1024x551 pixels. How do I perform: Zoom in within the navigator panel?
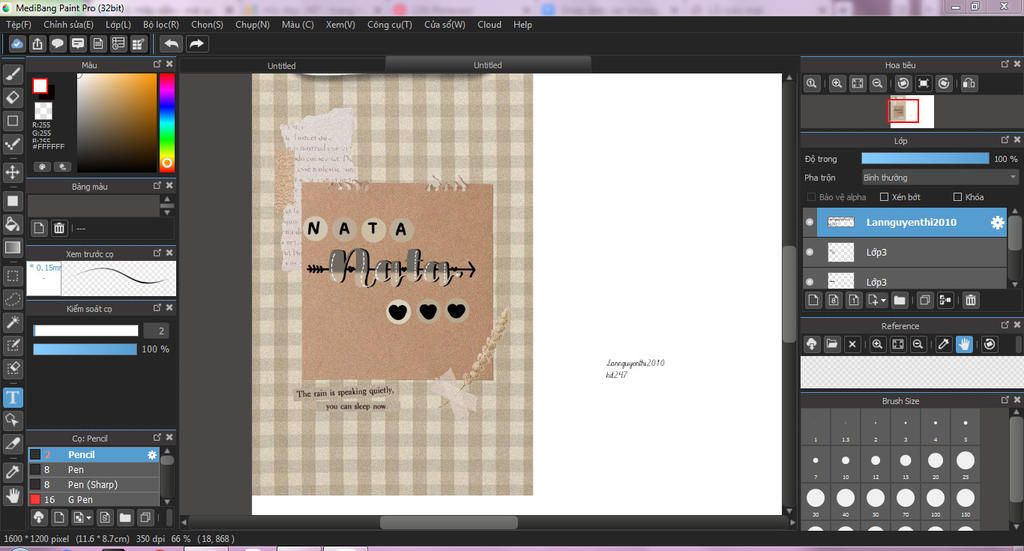pyautogui.click(x=837, y=84)
